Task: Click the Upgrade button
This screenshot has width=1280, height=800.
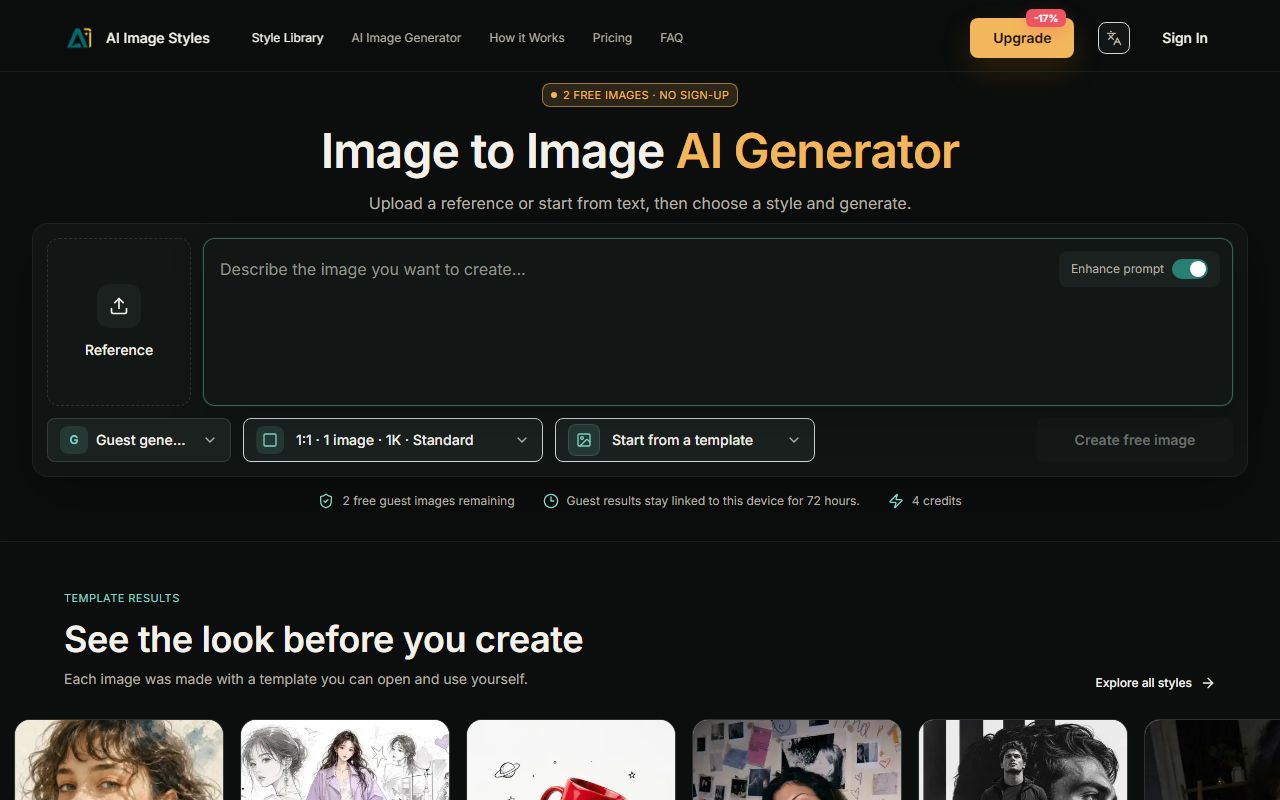Action: click(1022, 38)
